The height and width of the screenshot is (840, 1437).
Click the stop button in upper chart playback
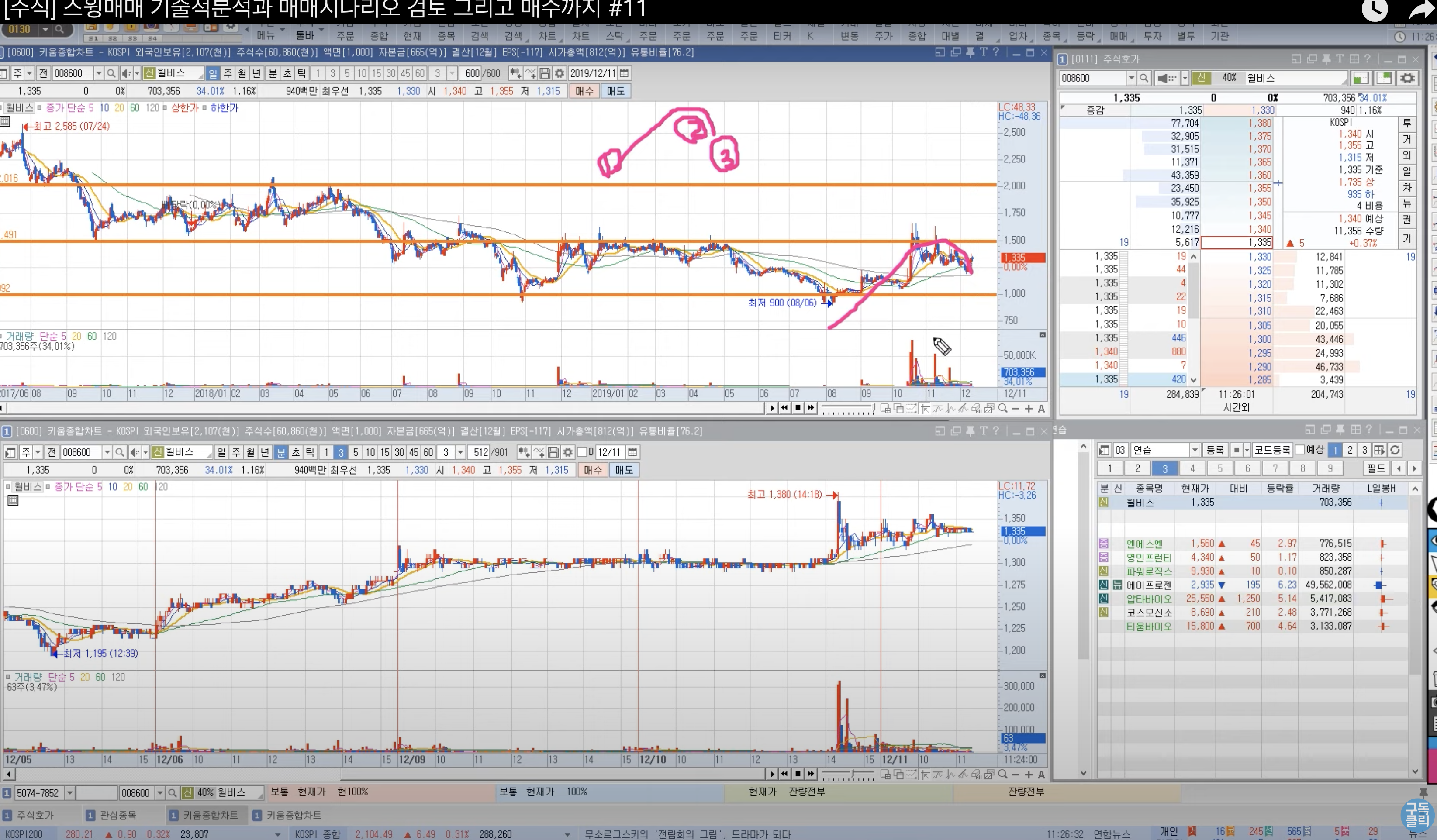[798, 407]
